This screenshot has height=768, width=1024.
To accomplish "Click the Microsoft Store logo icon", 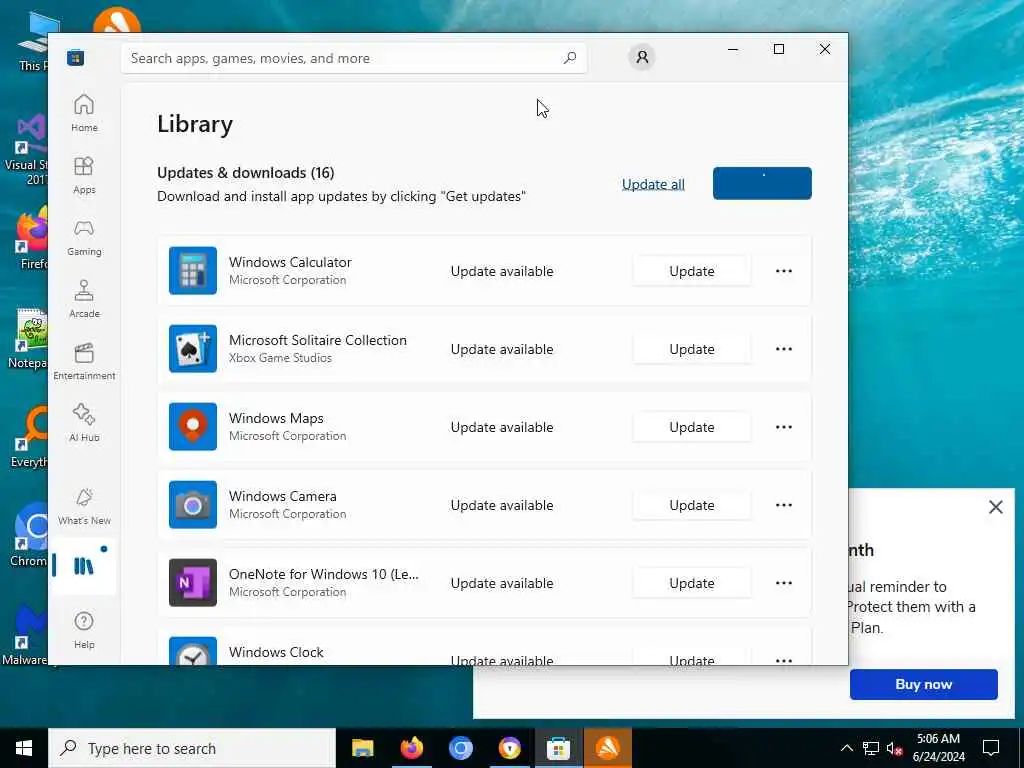I will (76, 58).
